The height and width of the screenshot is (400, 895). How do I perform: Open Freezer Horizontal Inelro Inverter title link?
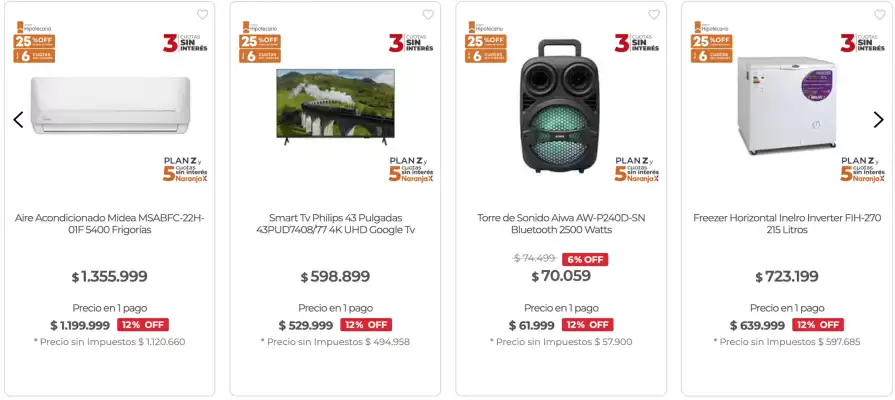(x=787, y=223)
